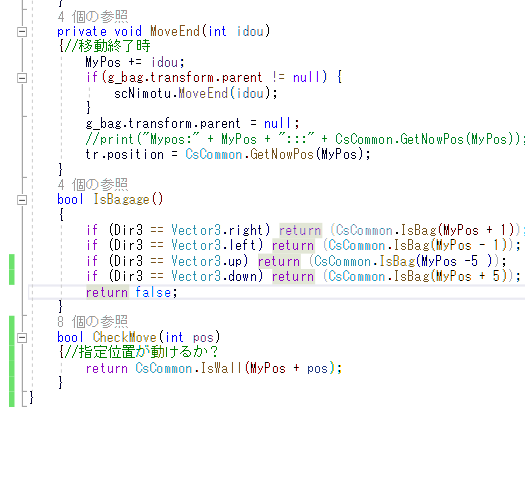Click the MyPos += idou statement

pos(135,62)
